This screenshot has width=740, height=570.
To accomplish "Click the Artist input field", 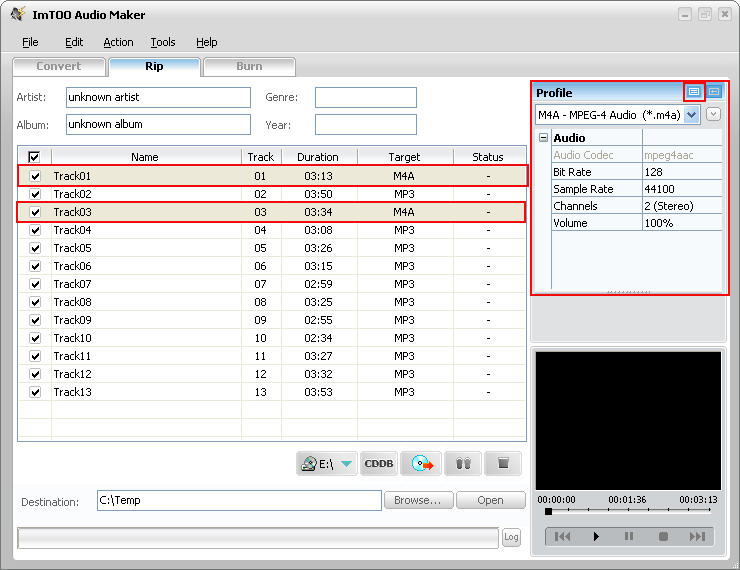I will click(x=158, y=97).
